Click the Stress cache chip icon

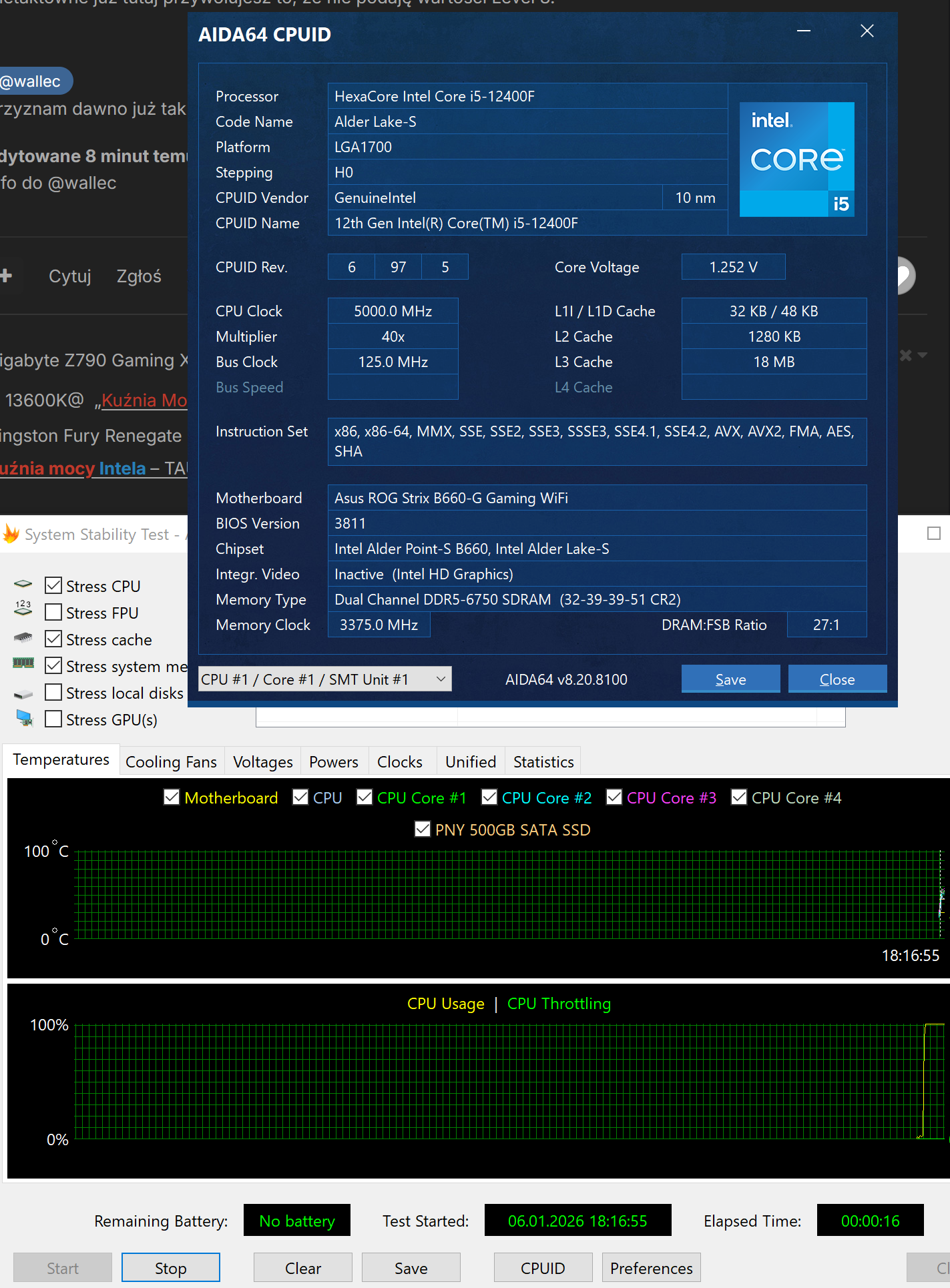pyautogui.click(x=23, y=637)
